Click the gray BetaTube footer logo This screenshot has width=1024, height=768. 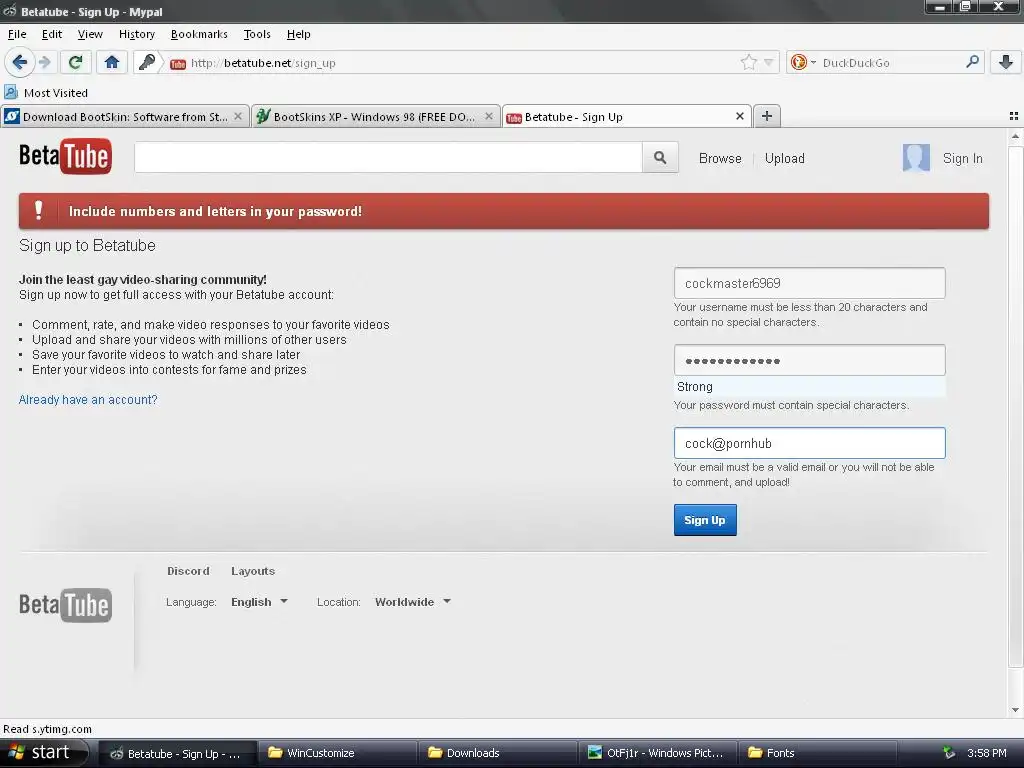point(65,605)
